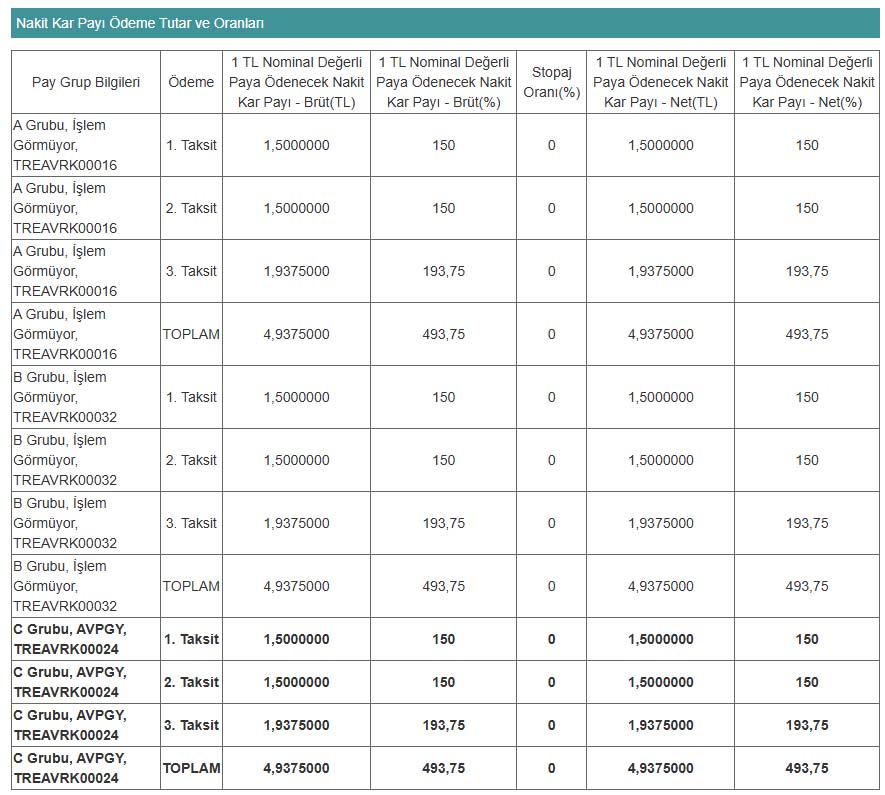Click '3. Taksit' in B Grubu row
The width and height of the screenshot is (885, 795).
click(191, 524)
